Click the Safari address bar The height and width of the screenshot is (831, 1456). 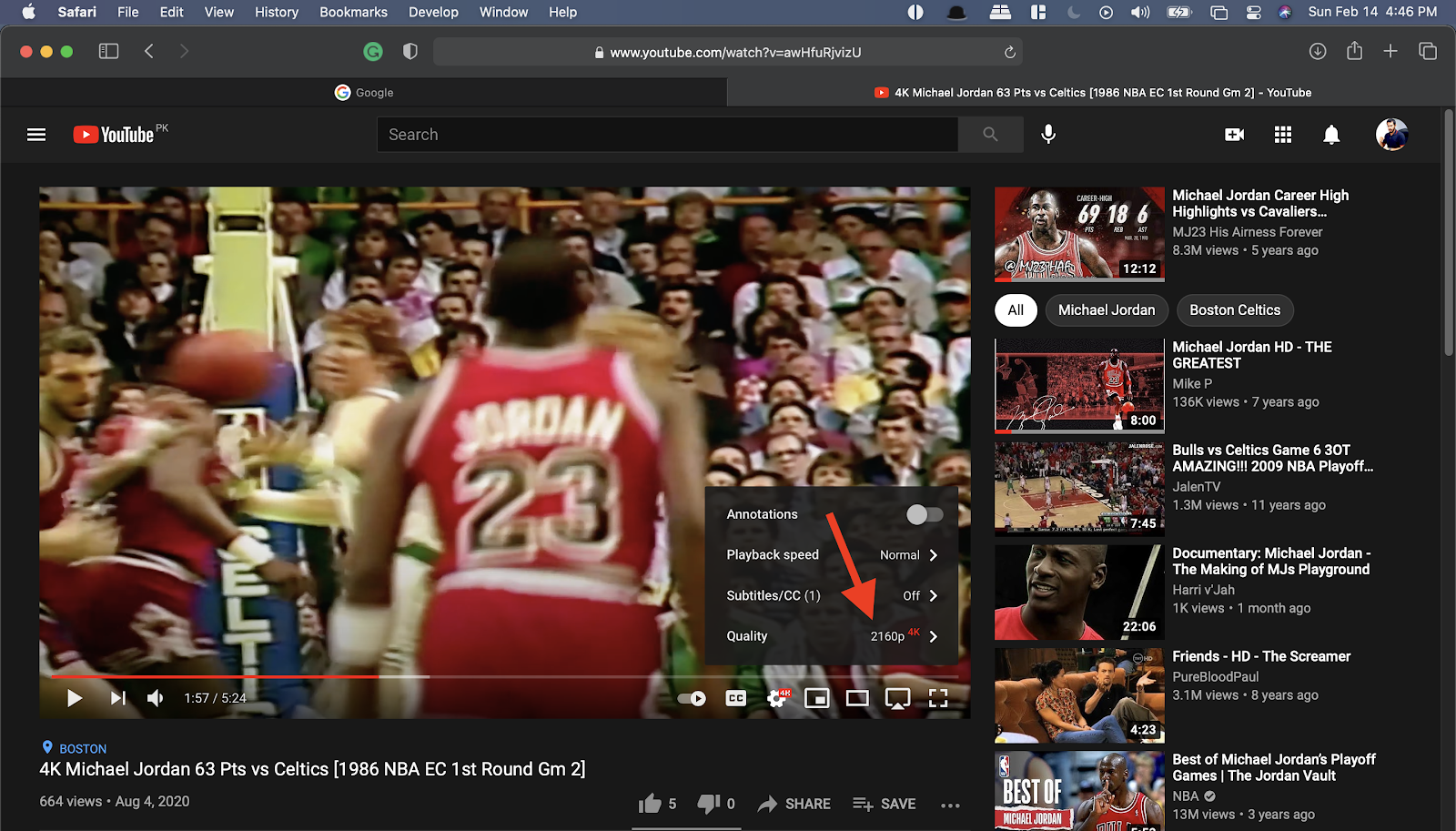tap(727, 53)
